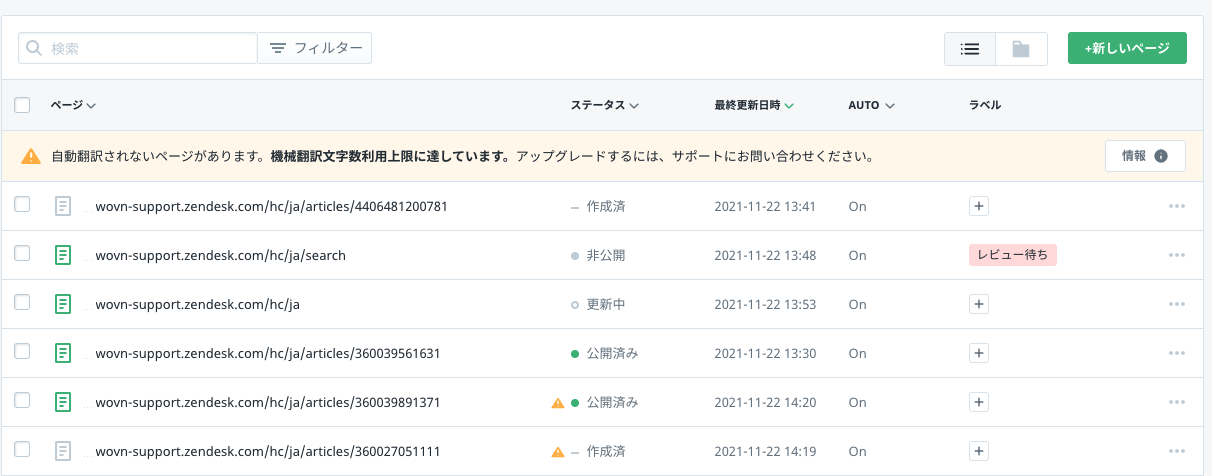Add label to wovn-support.zendesk.com/hc/ja row
The width and height of the screenshot is (1212, 476).
979,304
